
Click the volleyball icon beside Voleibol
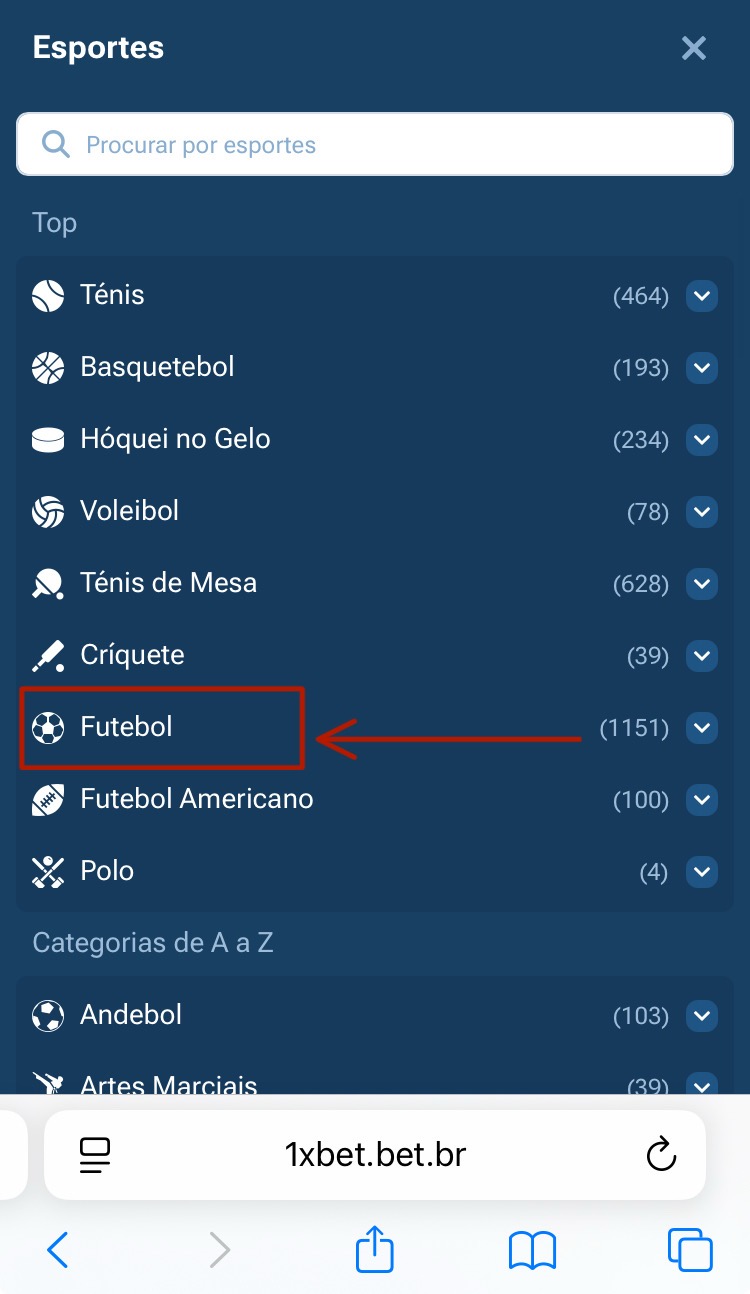48,512
